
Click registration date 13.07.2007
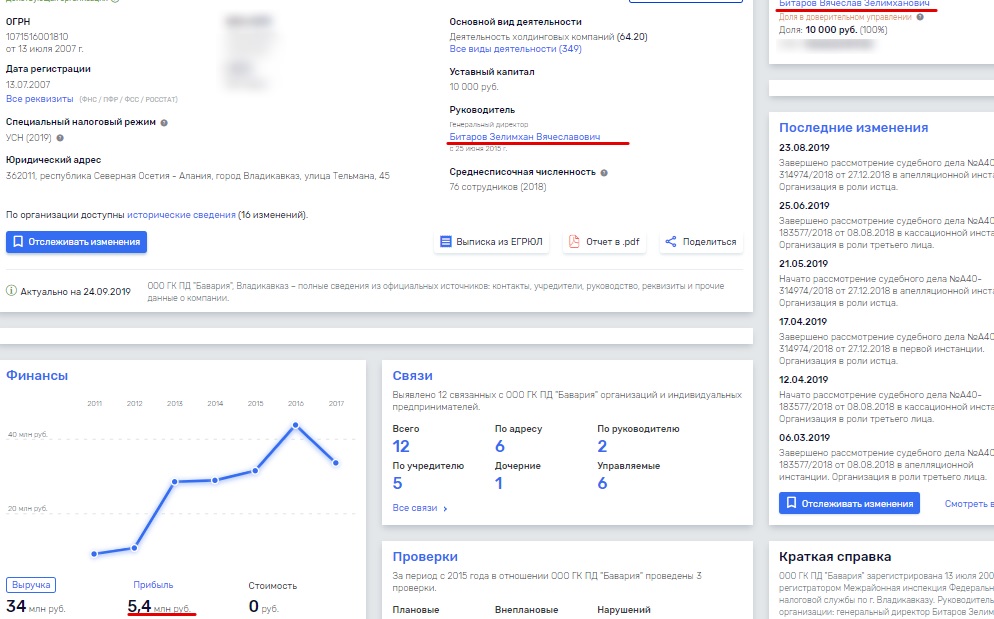point(28,84)
